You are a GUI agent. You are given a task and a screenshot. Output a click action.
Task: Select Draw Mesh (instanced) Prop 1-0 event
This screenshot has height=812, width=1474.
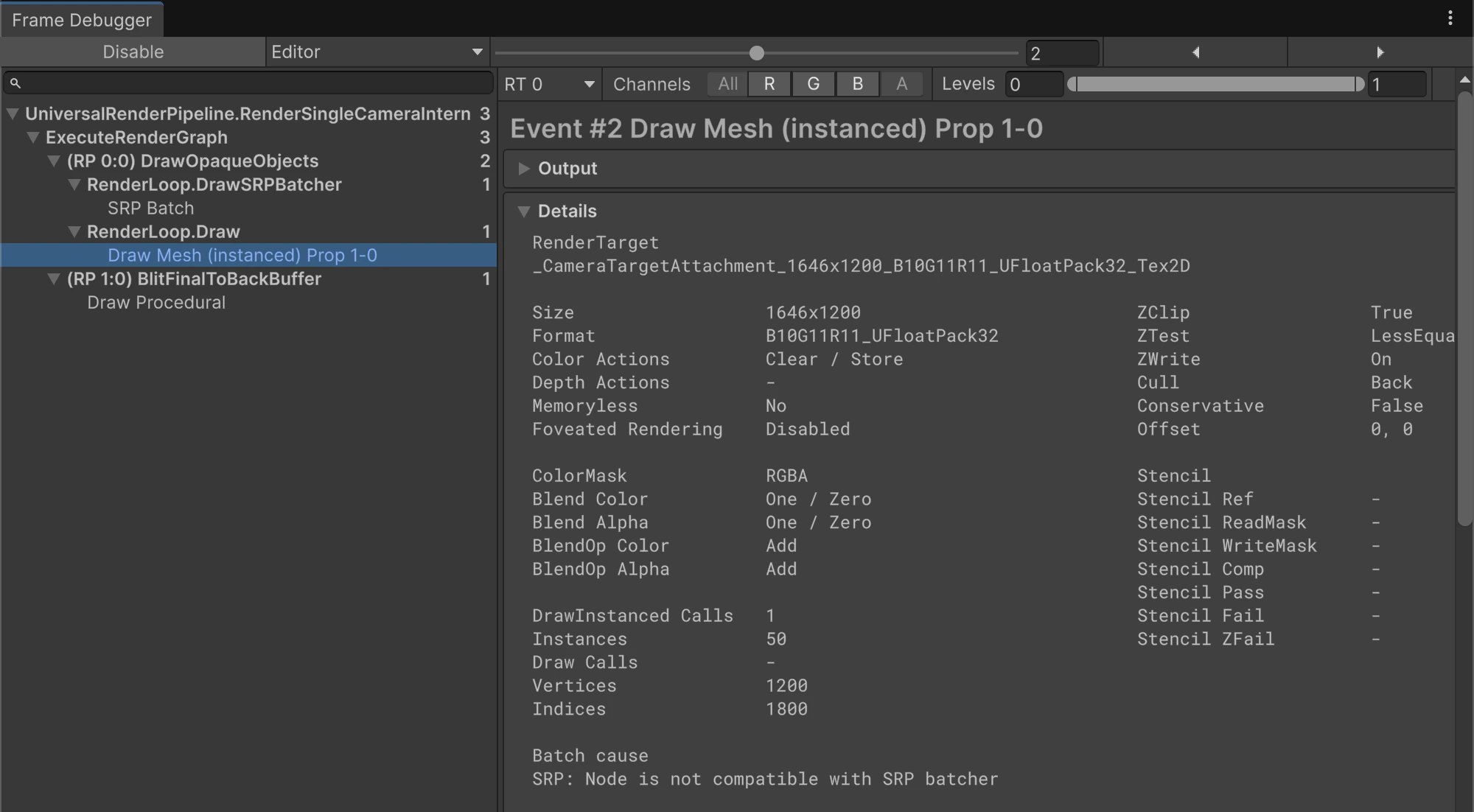tap(248, 256)
